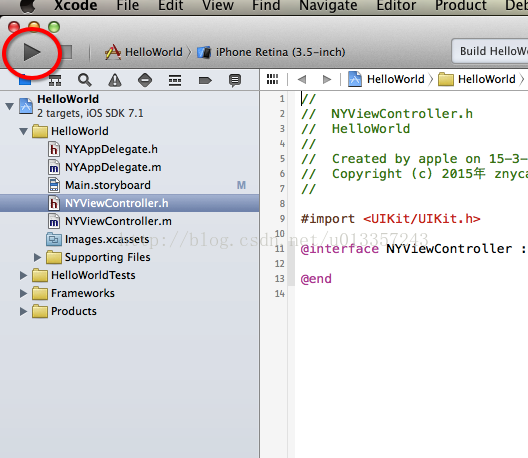Open NYAppDelegate.m file
The width and height of the screenshot is (528, 458).
click(x=130, y=167)
